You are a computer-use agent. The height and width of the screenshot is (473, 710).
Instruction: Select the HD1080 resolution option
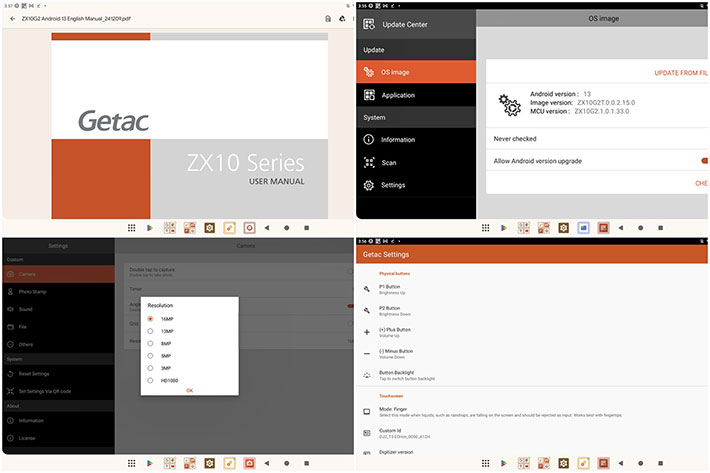[x=150, y=380]
